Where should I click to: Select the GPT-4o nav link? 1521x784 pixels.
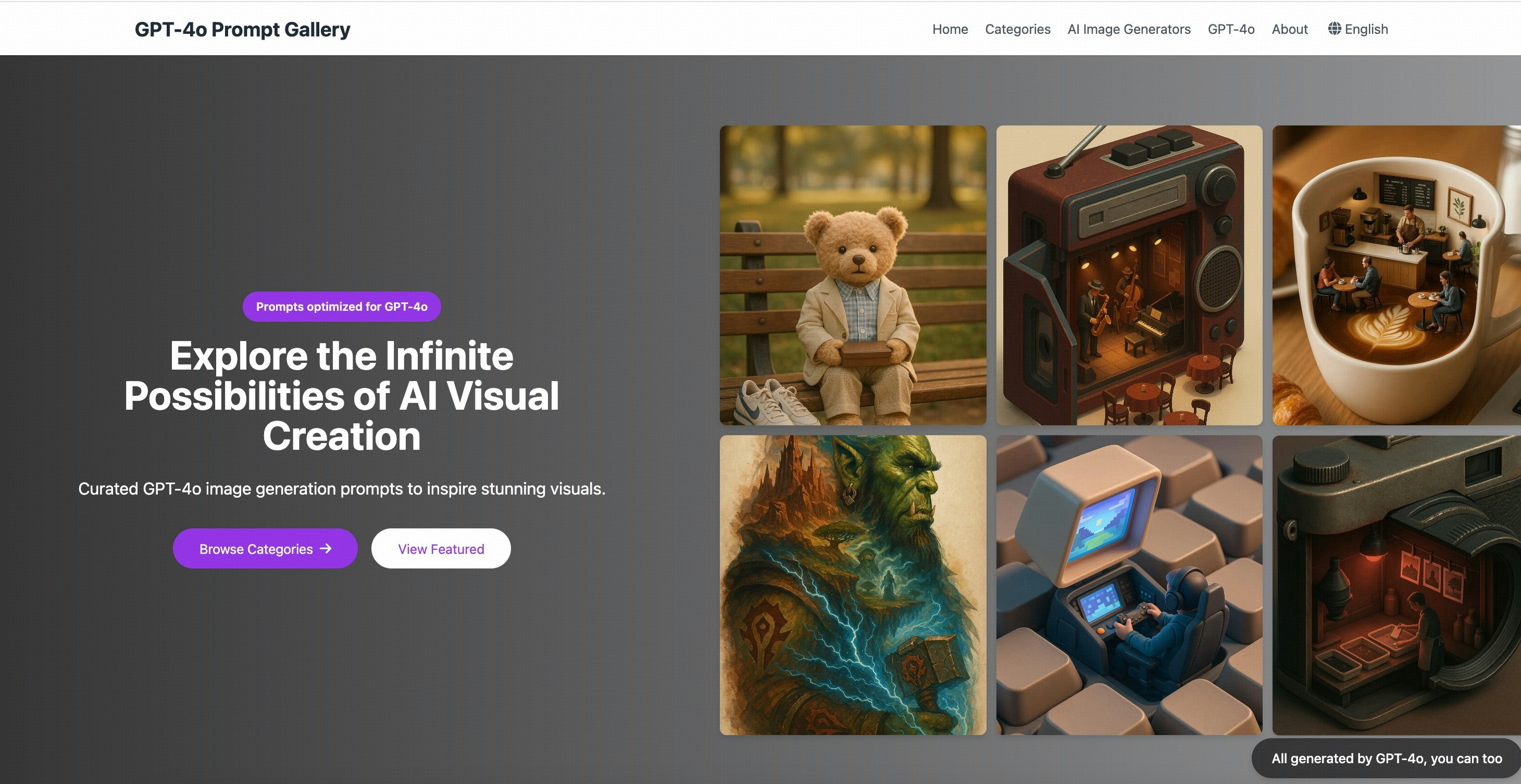1230,29
